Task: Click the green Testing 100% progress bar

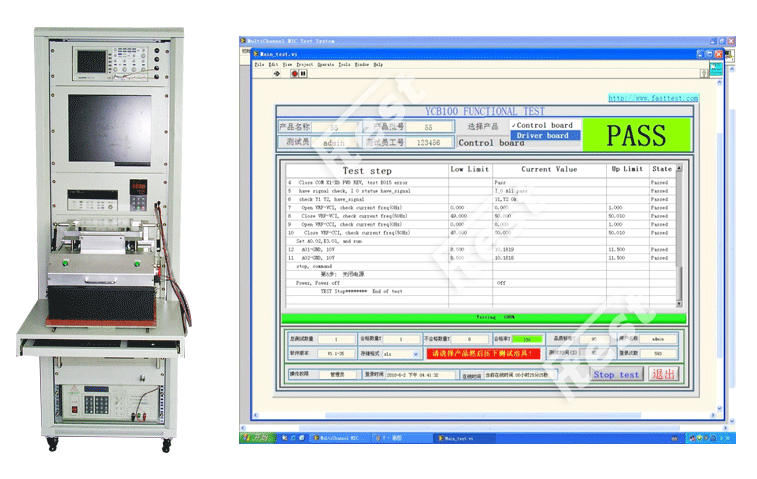Action: (x=478, y=317)
